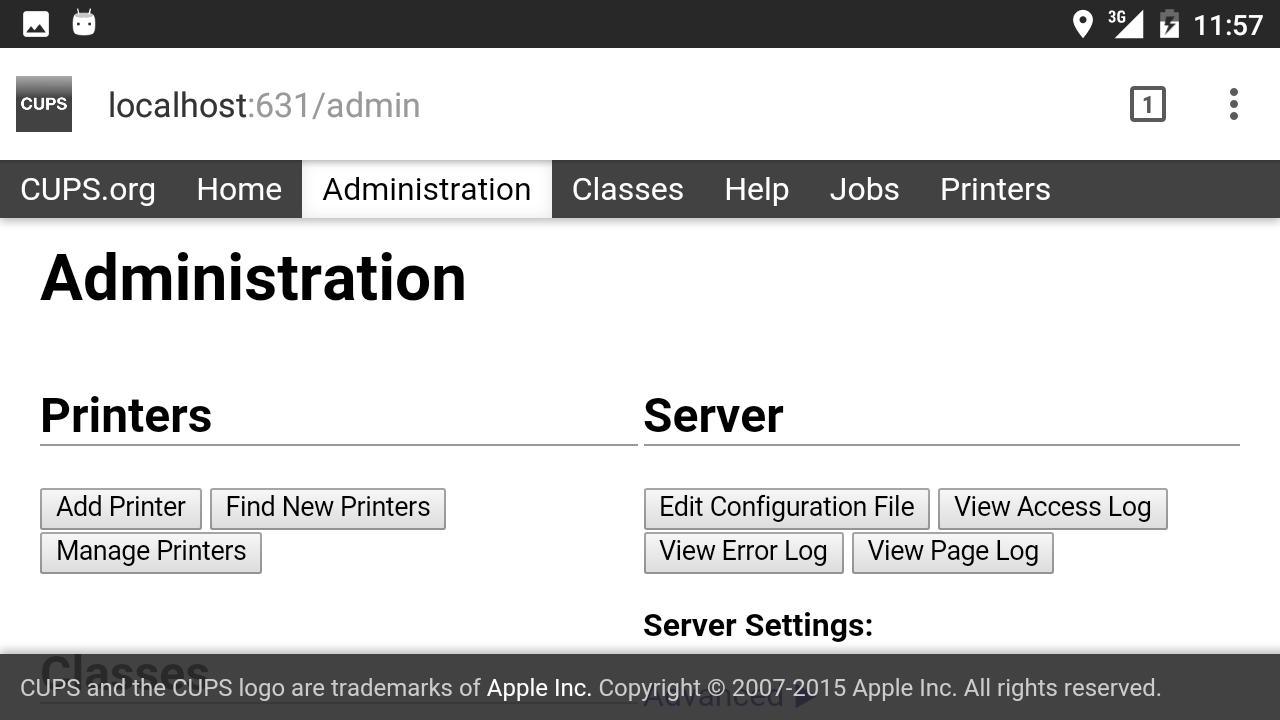
Task: Tap the 3G signal strength icon
Action: click(1126, 23)
